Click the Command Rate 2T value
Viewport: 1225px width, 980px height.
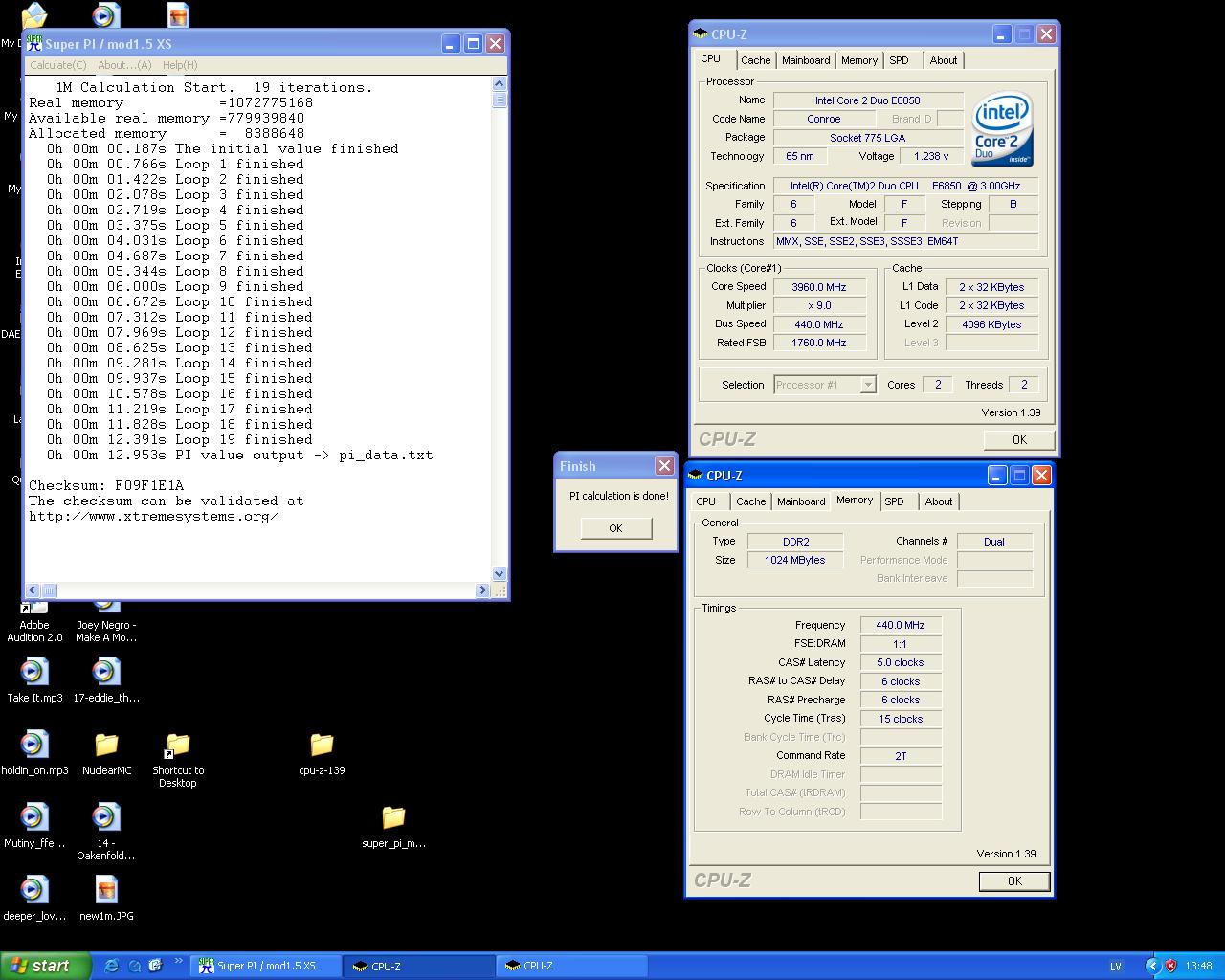[901, 756]
